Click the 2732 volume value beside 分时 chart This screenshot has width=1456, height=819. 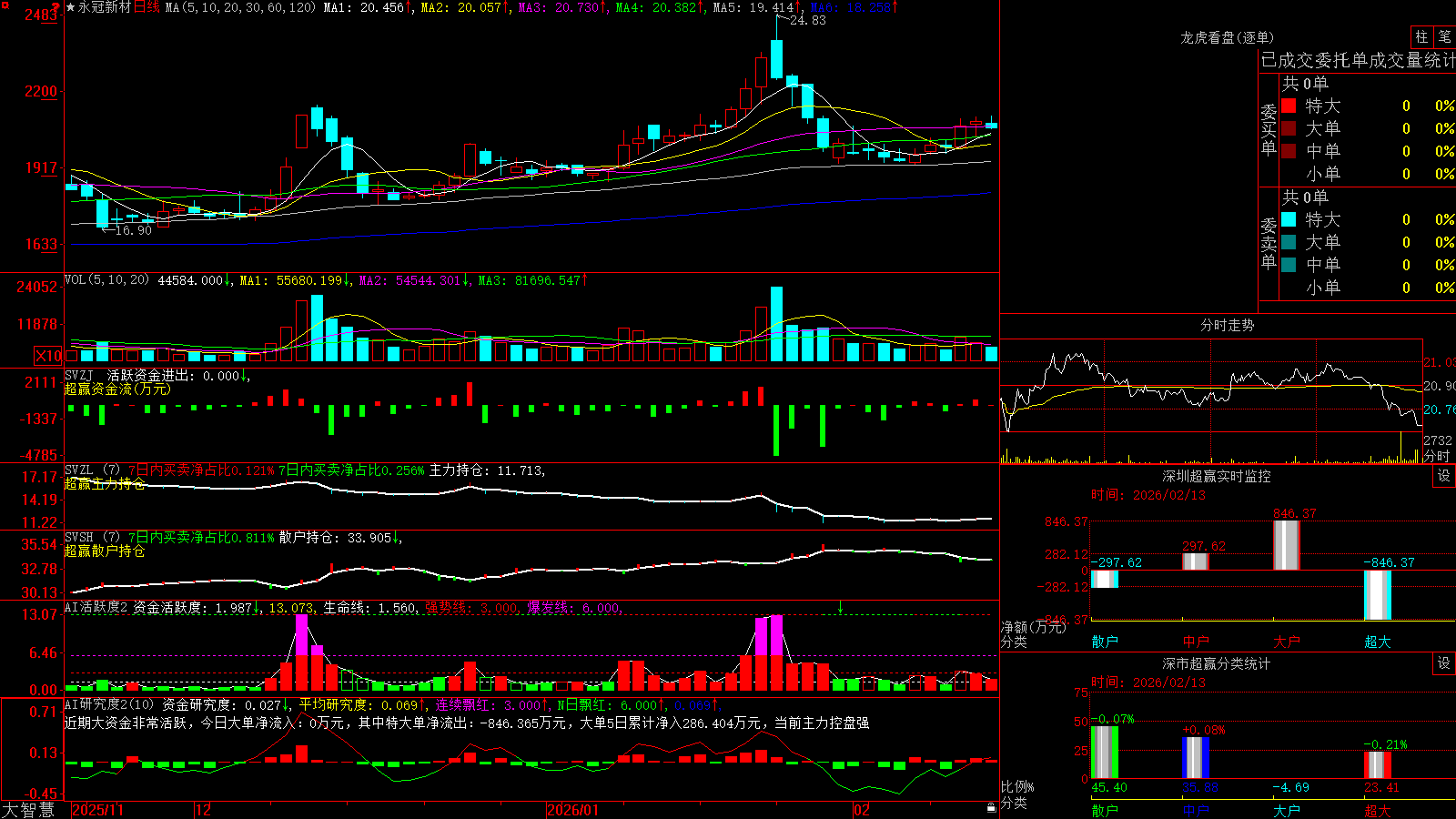(1439, 440)
